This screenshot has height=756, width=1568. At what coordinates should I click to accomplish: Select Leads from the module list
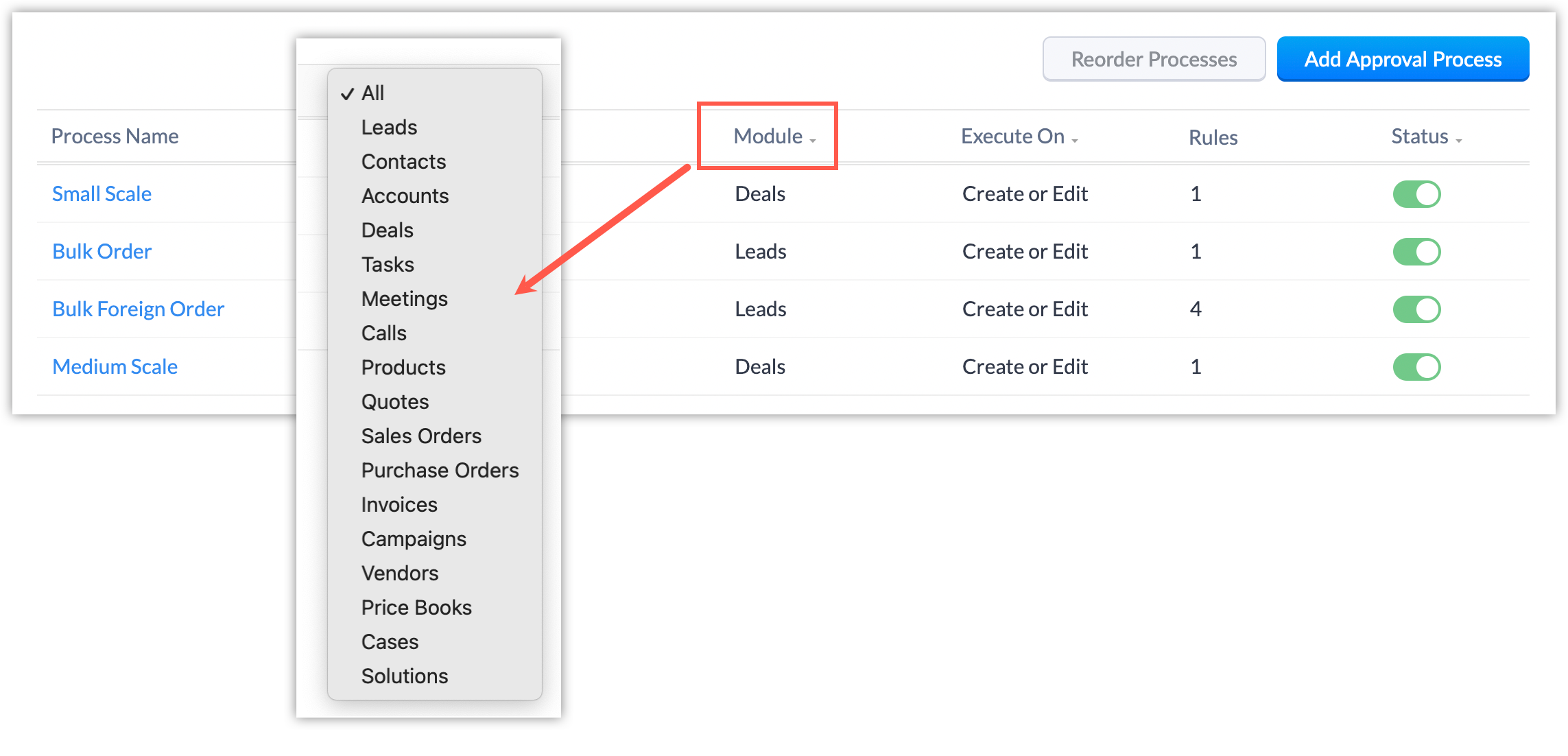coord(389,128)
